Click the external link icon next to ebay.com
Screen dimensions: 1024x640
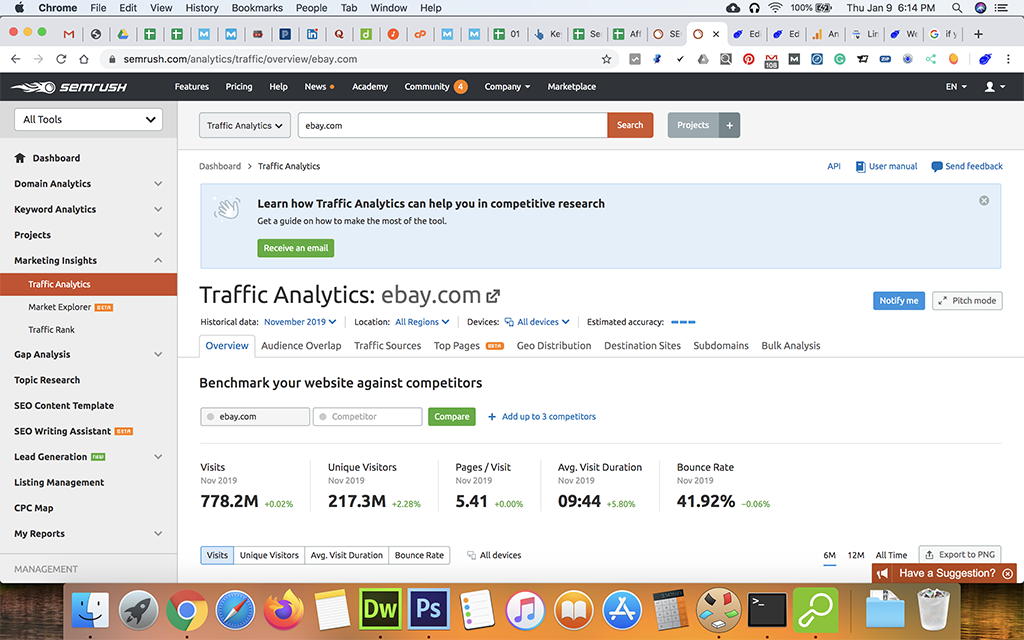[x=493, y=296]
